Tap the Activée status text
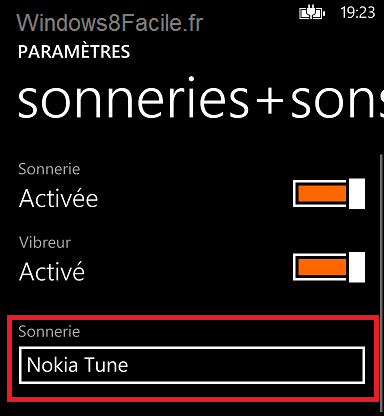Viewport: 384px width, 416px height. (x=58, y=199)
